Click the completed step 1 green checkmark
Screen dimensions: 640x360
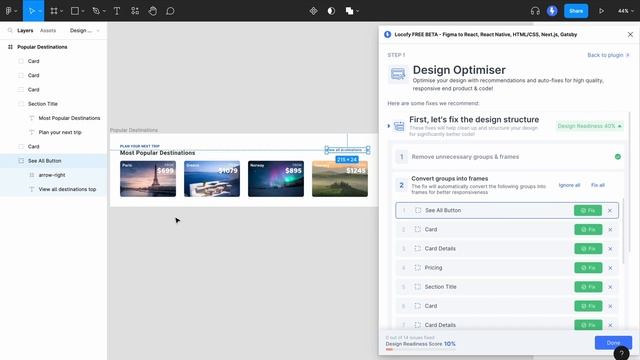(x=618, y=157)
